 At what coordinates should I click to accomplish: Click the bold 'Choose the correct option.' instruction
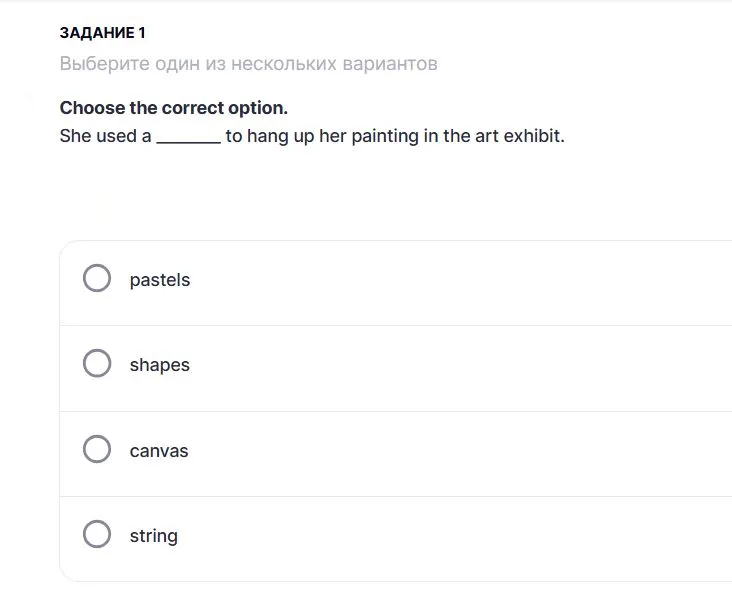[x=173, y=107]
